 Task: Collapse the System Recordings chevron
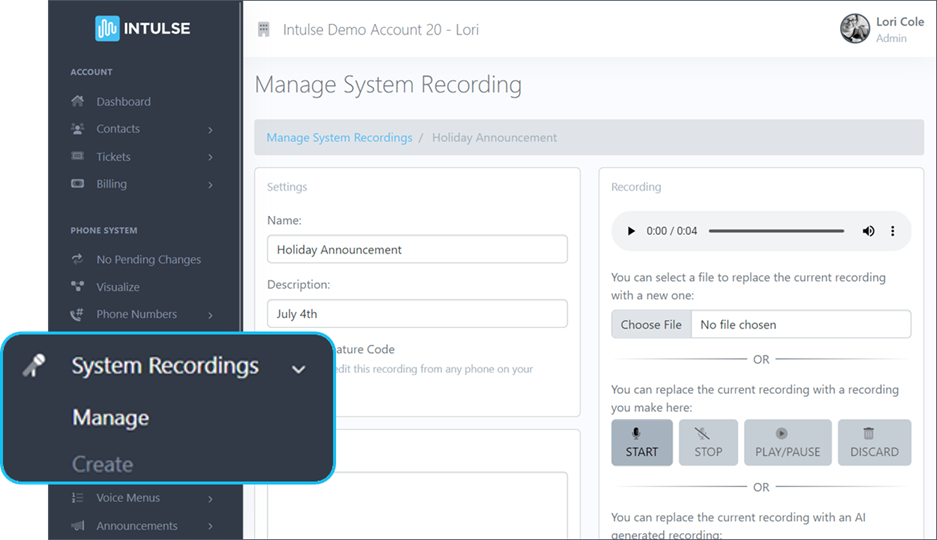click(x=298, y=368)
